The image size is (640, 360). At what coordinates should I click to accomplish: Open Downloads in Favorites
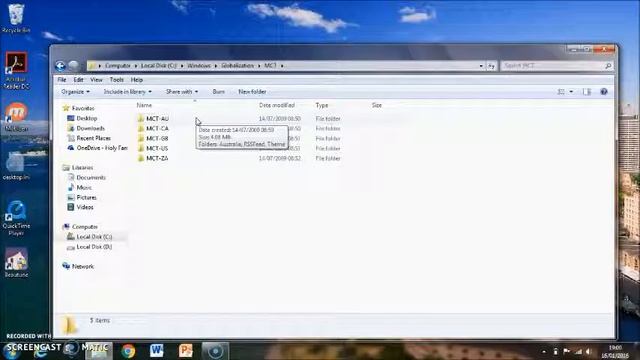click(x=90, y=128)
